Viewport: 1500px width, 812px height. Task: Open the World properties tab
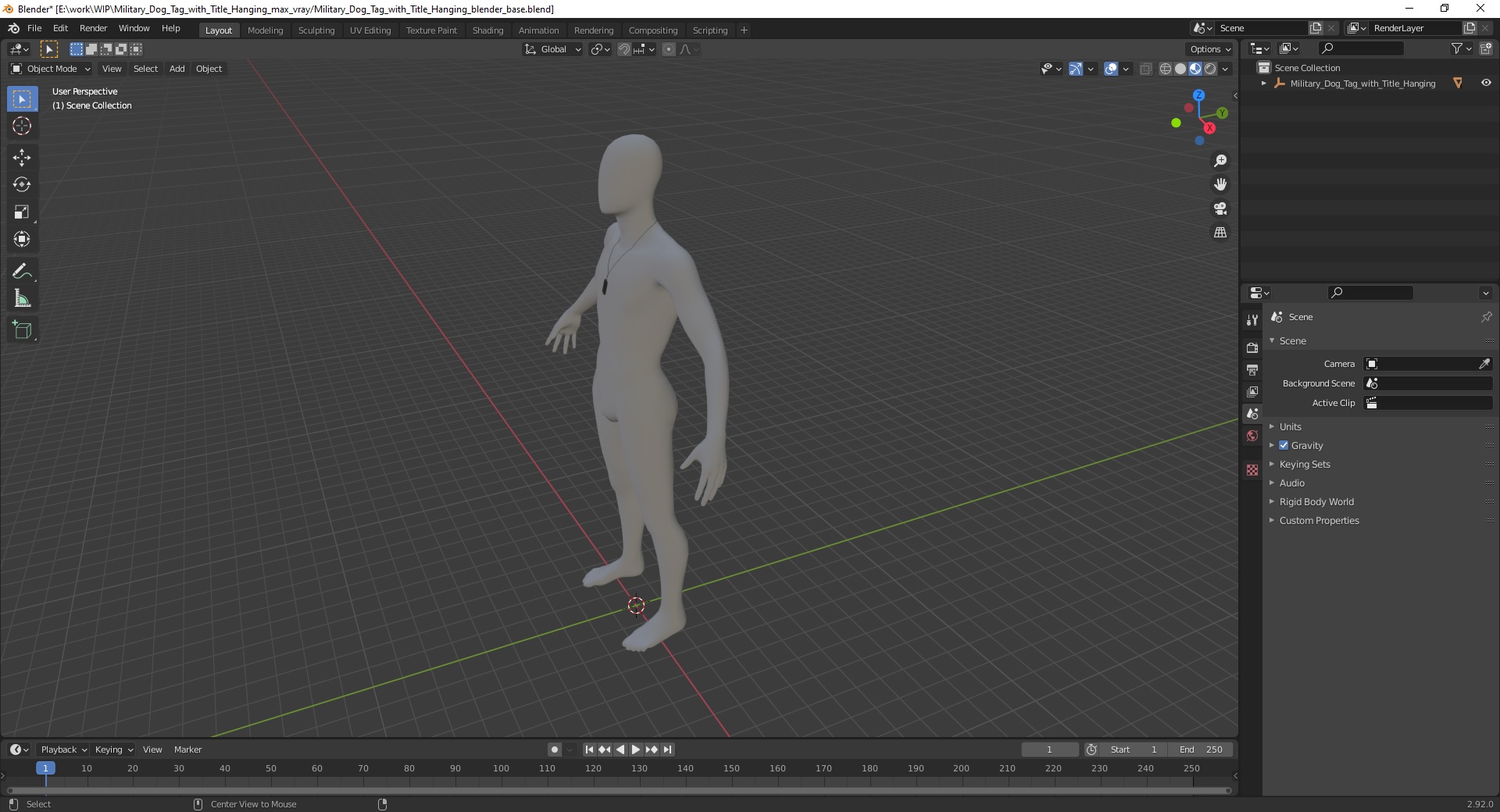[x=1252, y=436]
